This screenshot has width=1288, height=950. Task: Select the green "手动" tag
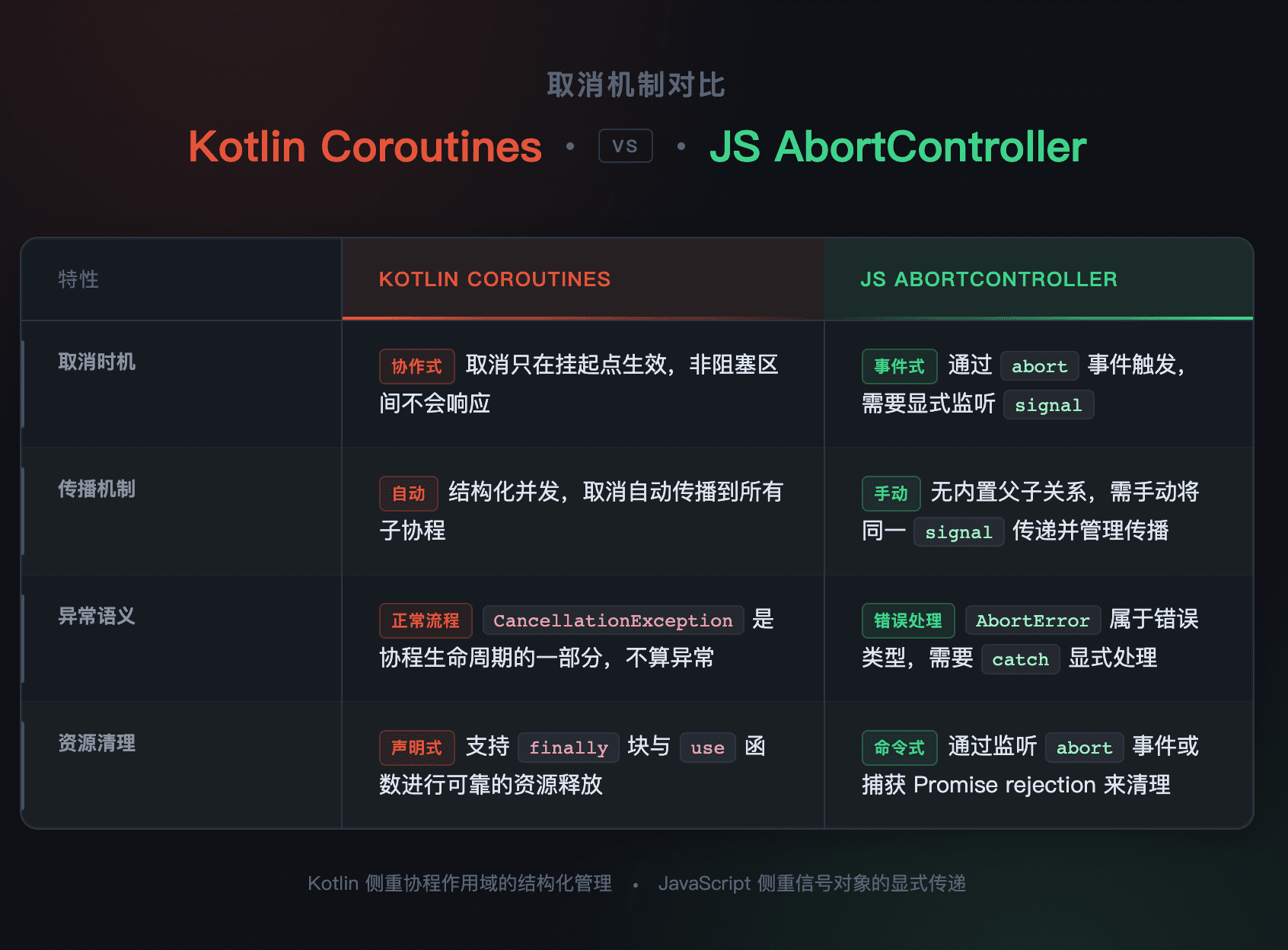pos(891,493)
